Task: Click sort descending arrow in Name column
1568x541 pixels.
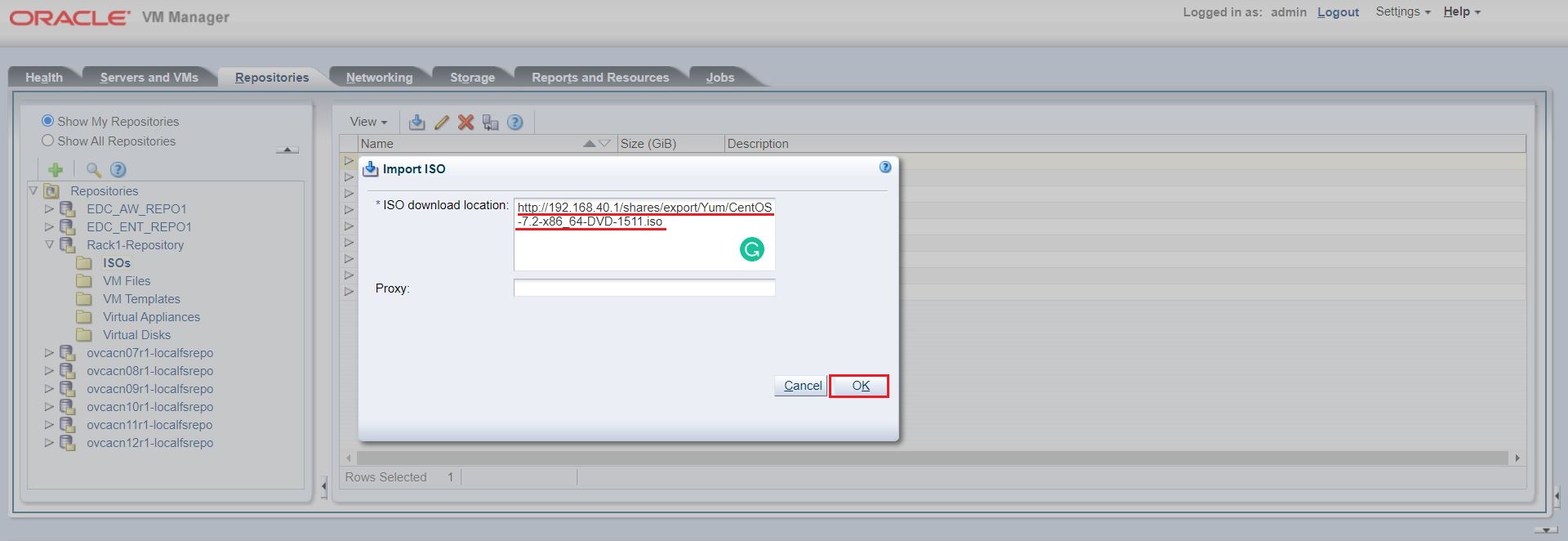Action: tap(604, 144)
